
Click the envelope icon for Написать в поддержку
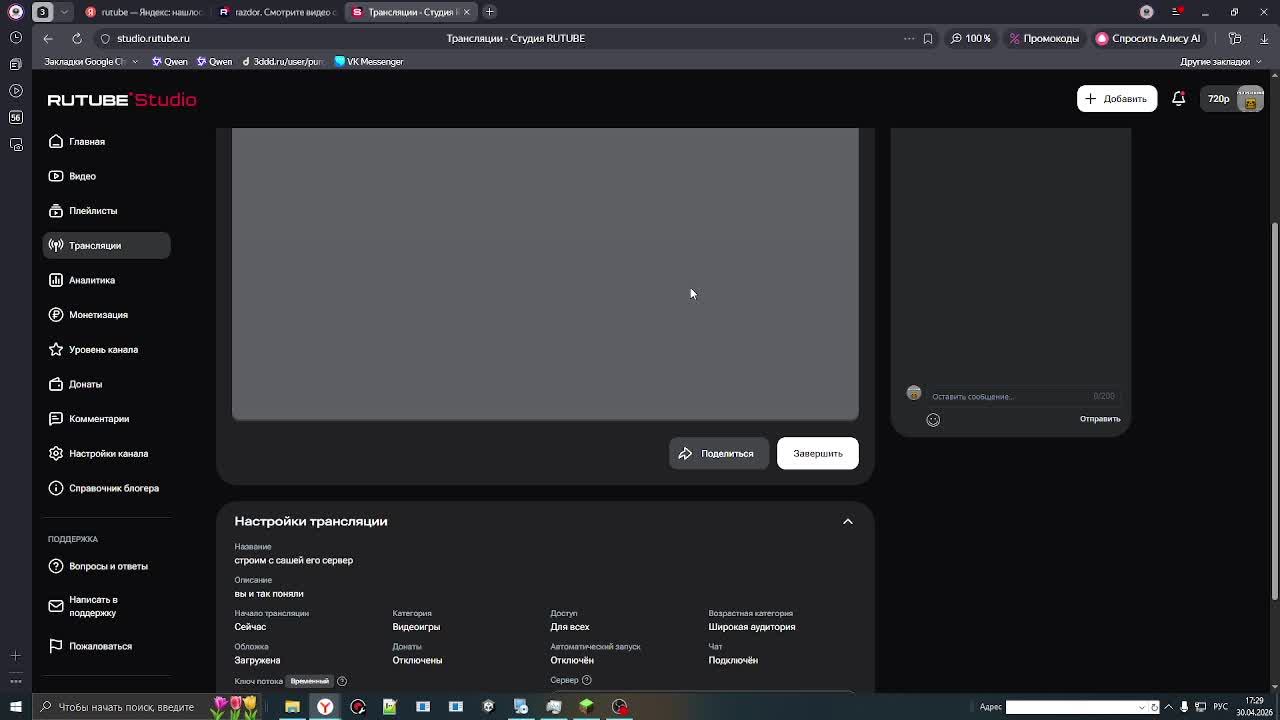pos(56,606)
